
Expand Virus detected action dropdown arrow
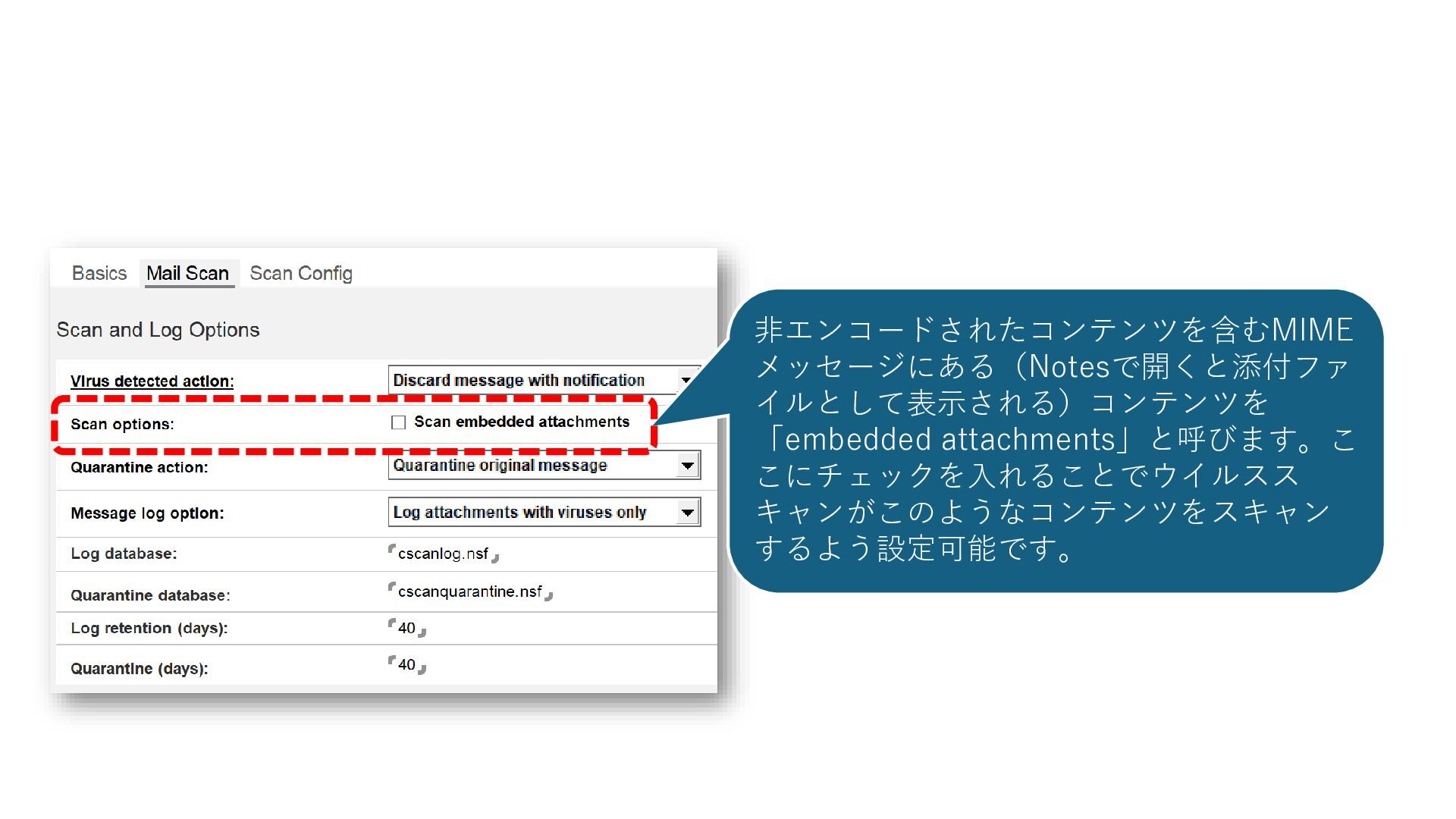[686, 380]
